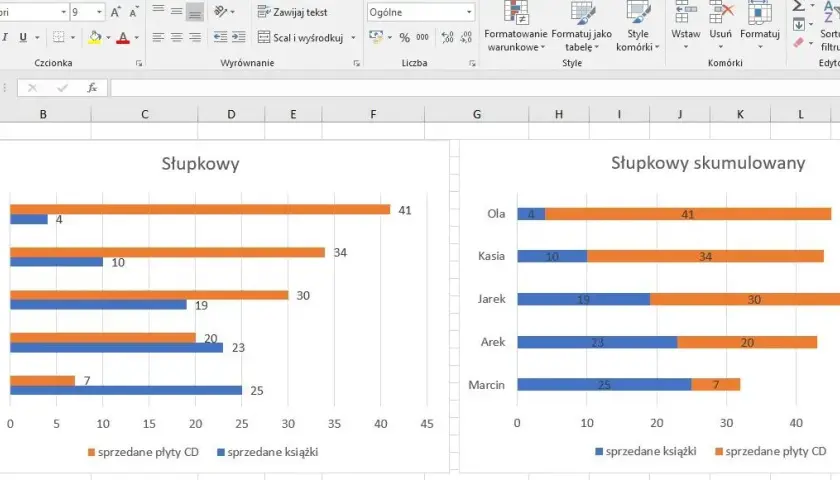840x480 pixels.
Task: Toggle underline formatting
Action: point(23,37)
